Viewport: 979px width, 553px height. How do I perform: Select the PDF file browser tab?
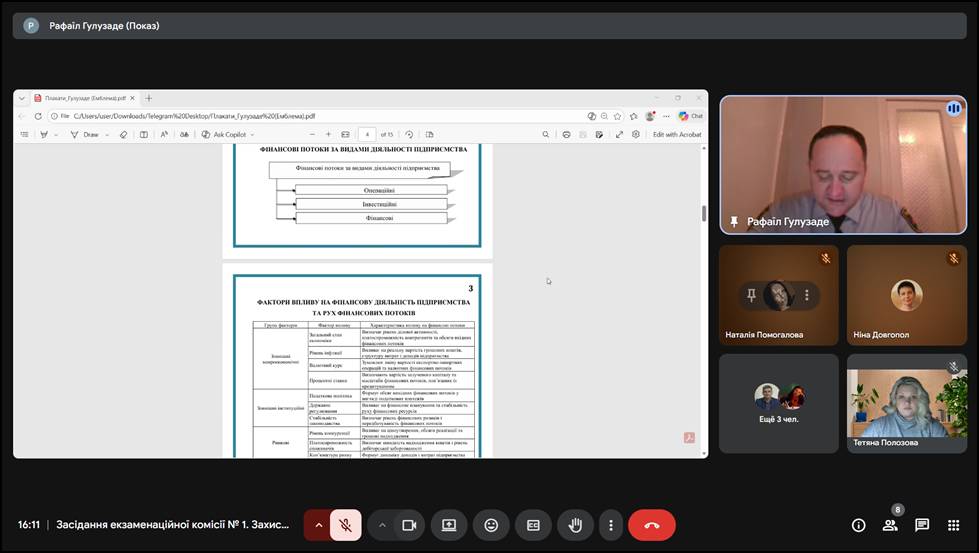point(83,98)
